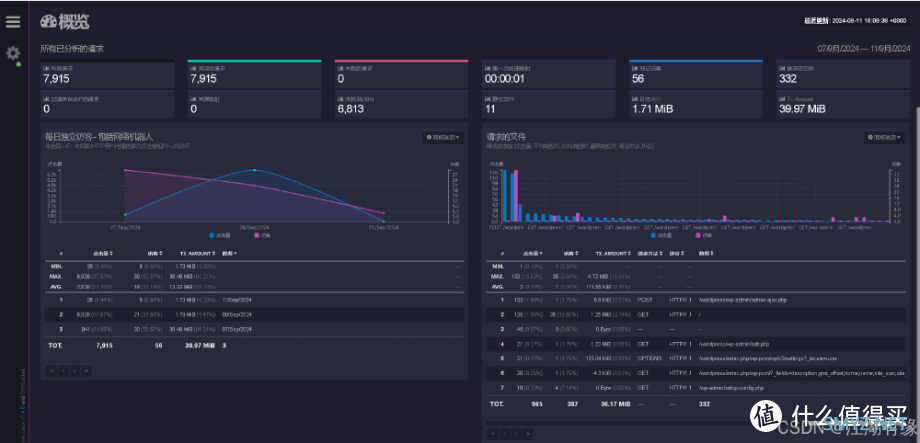
Task: Sort 每日独立访客 table by 数据 column
Action: pyautogui.click(x=229, y=253)
